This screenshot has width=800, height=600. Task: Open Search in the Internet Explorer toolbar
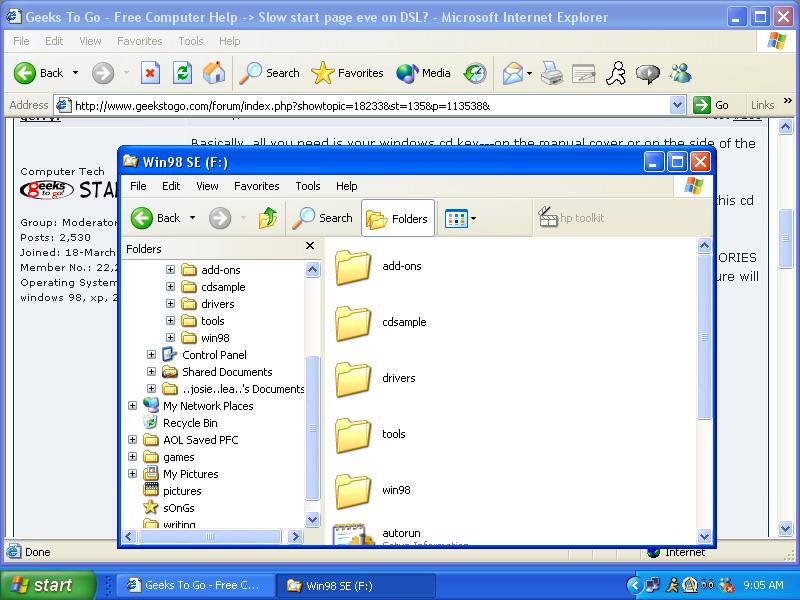[269, 73]
